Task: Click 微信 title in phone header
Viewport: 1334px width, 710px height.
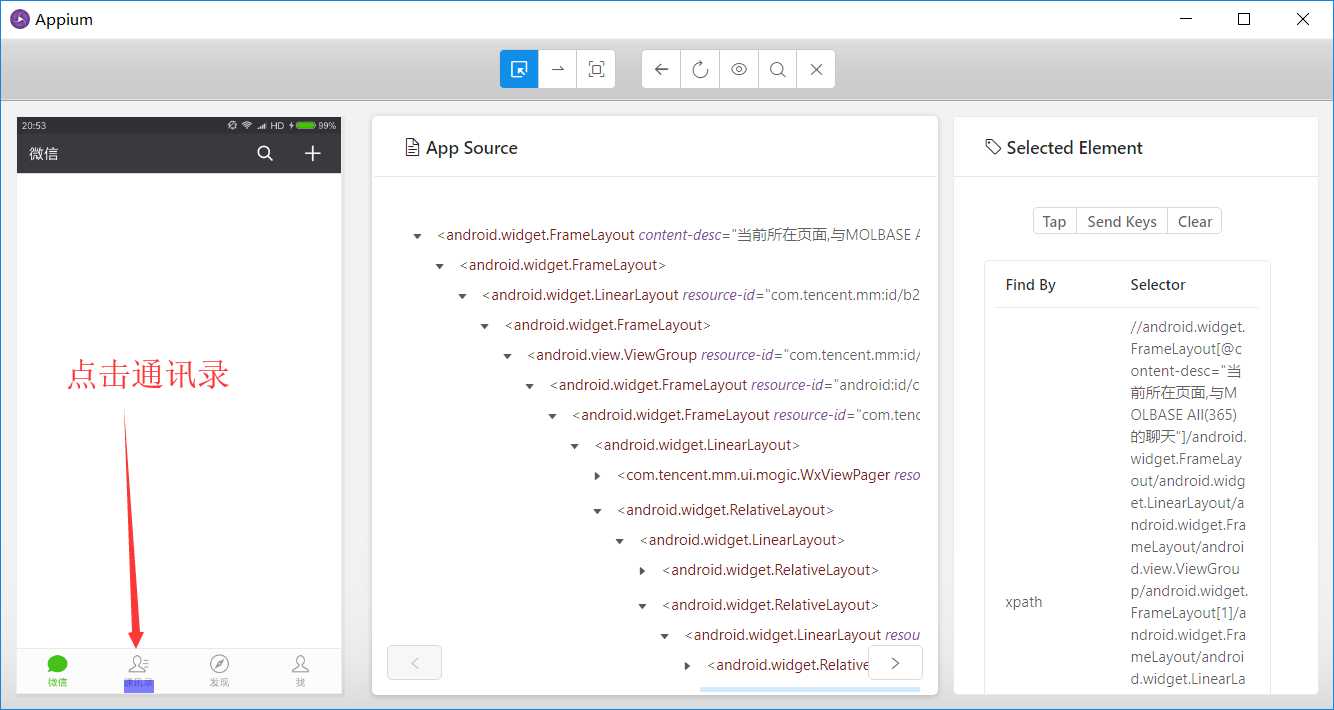Action: tap(44, 153)
